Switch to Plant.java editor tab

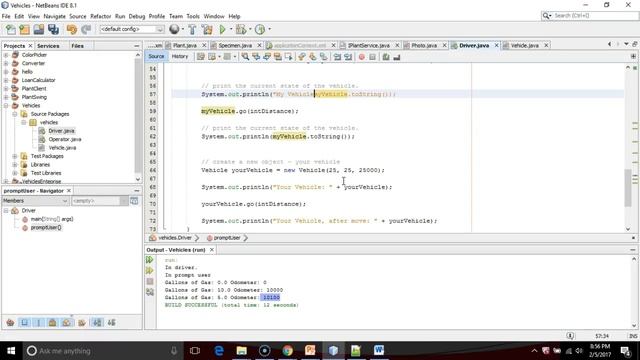tap(184, 45)
